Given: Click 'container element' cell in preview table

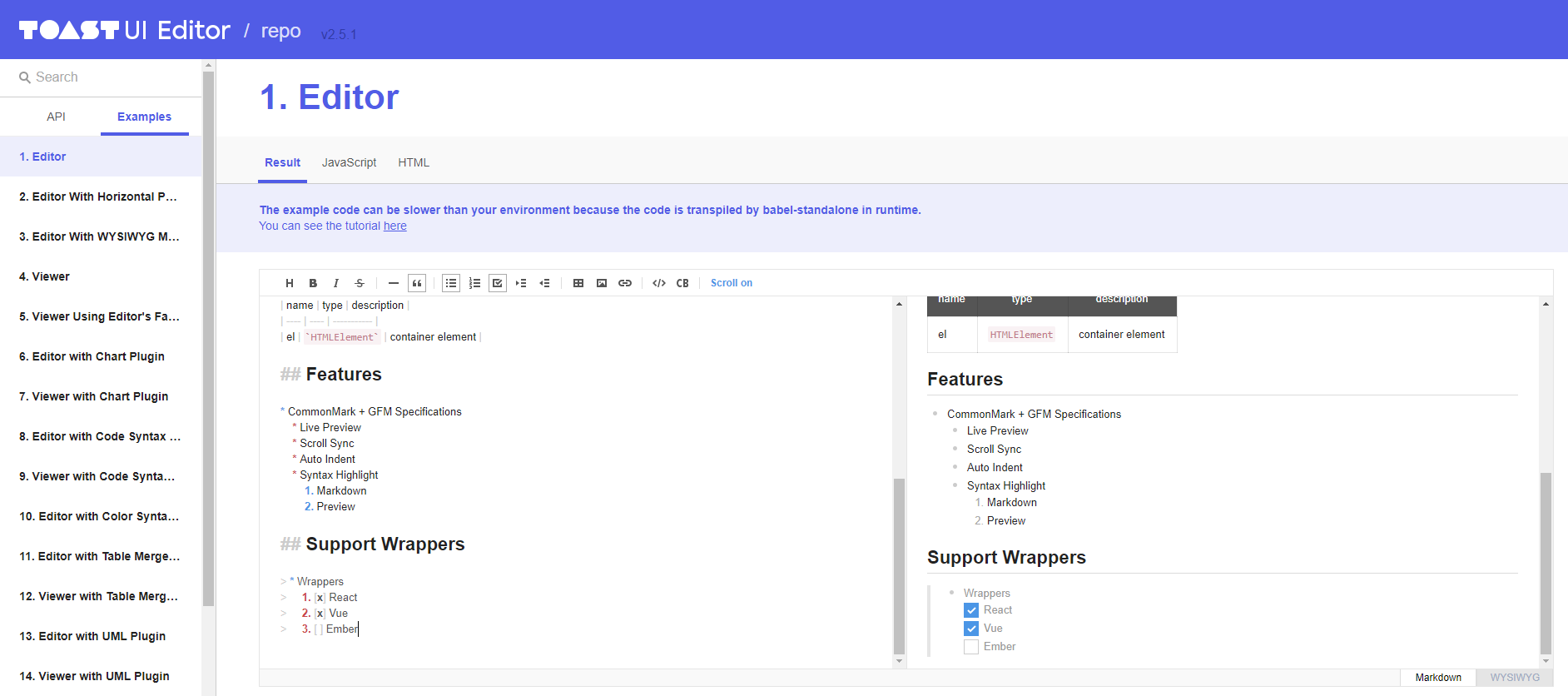Looking at the screenshot, I should (1122, 335).
